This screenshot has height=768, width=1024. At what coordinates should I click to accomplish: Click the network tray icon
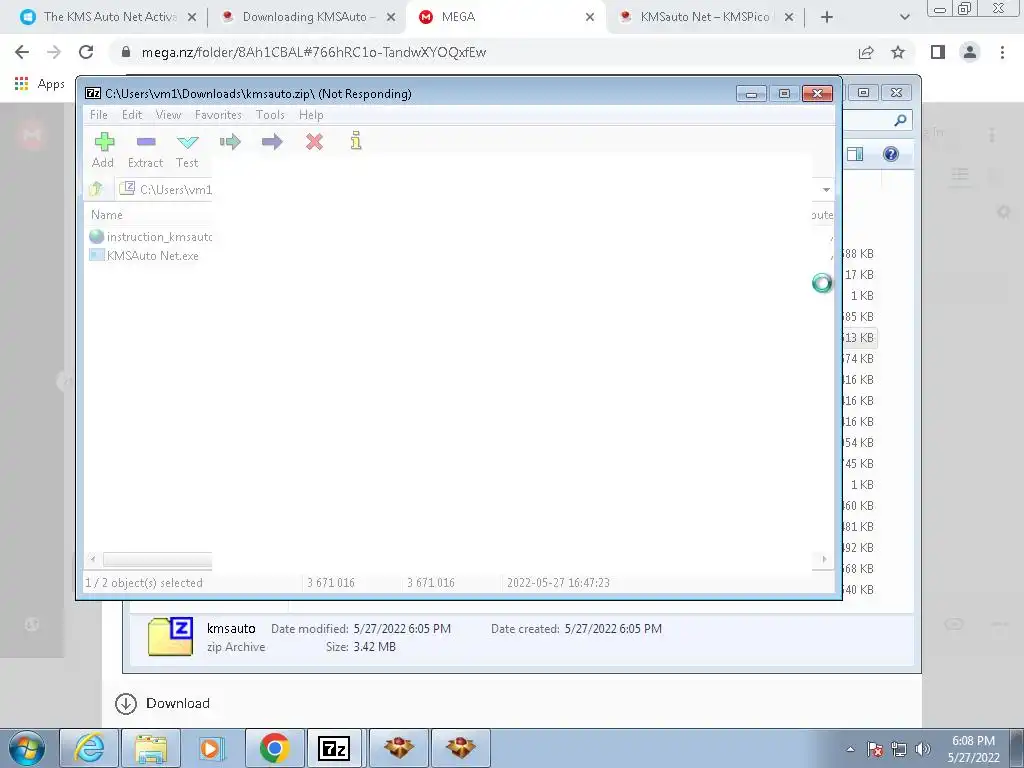[x=899, y=749]
